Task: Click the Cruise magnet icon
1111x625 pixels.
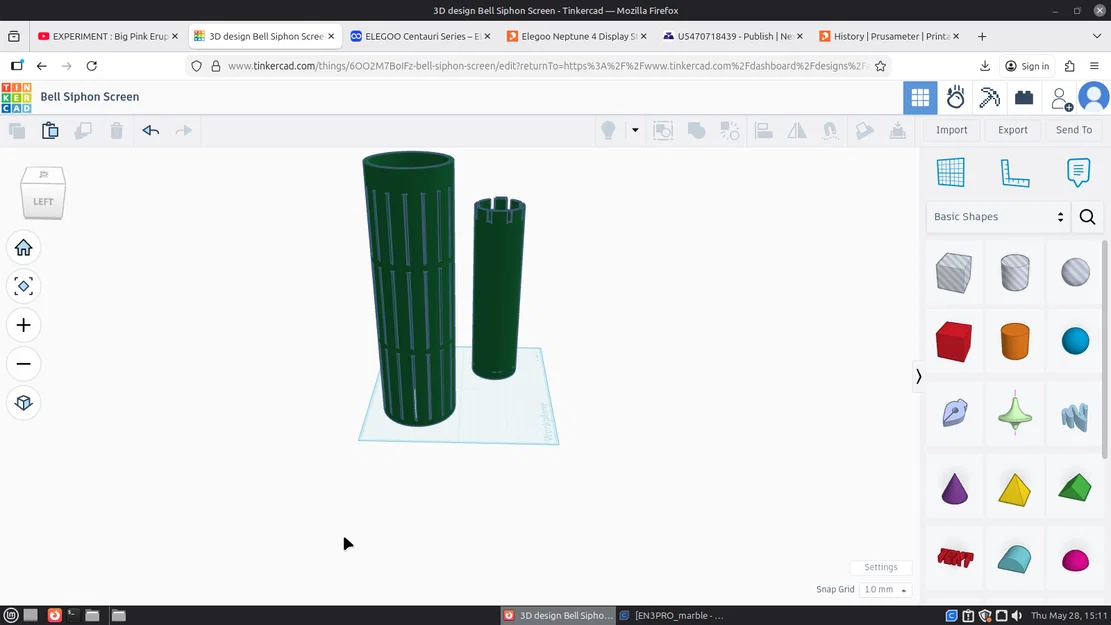Action: point(830,130)
